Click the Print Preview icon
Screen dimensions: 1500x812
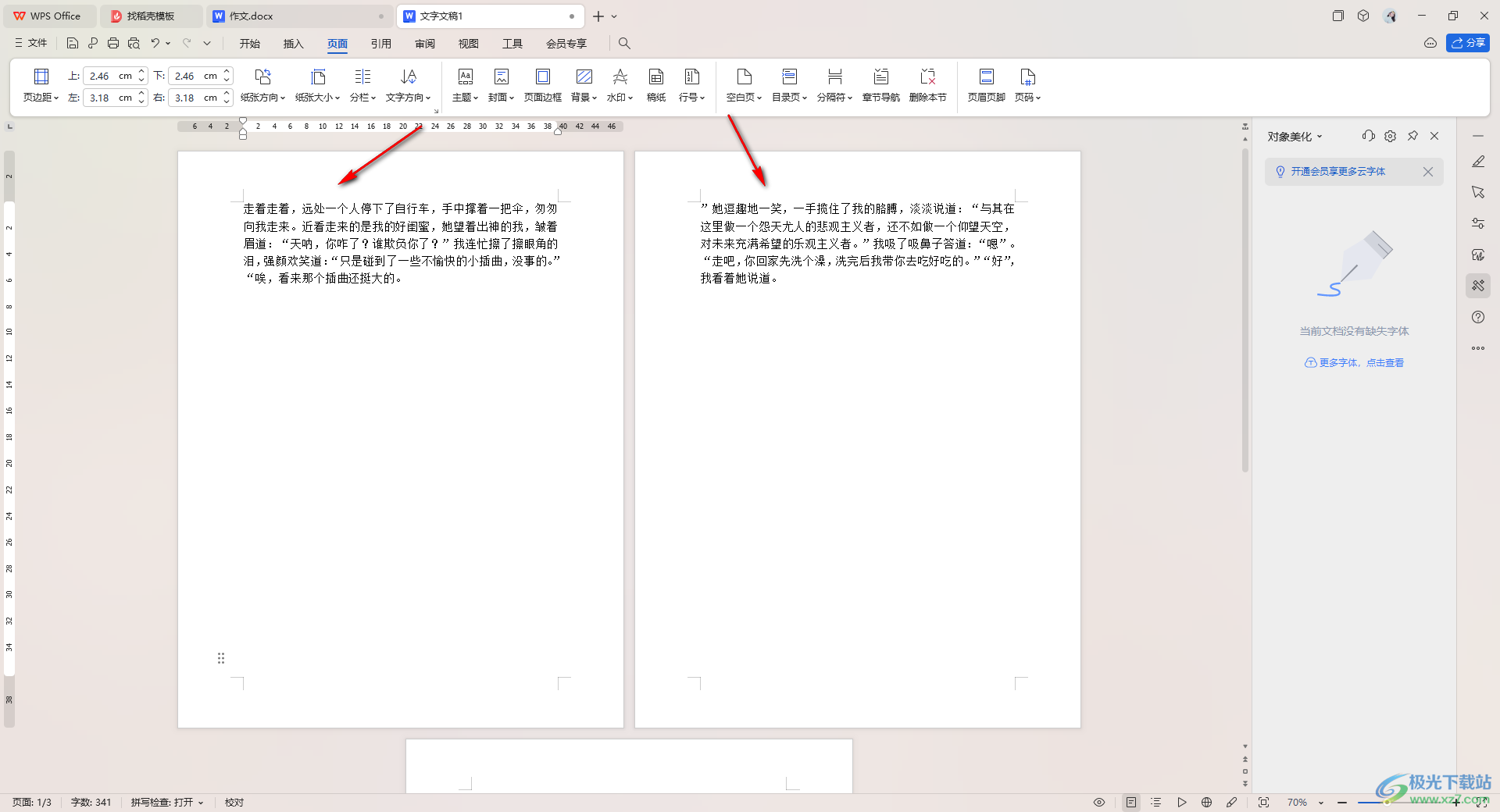134,43
